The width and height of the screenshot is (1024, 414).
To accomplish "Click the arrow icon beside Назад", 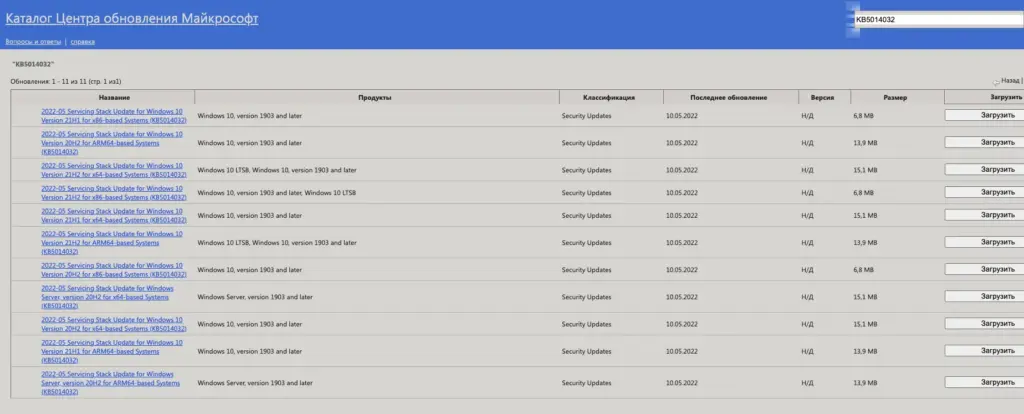I will pyautogui.click(x=996, y=82).
